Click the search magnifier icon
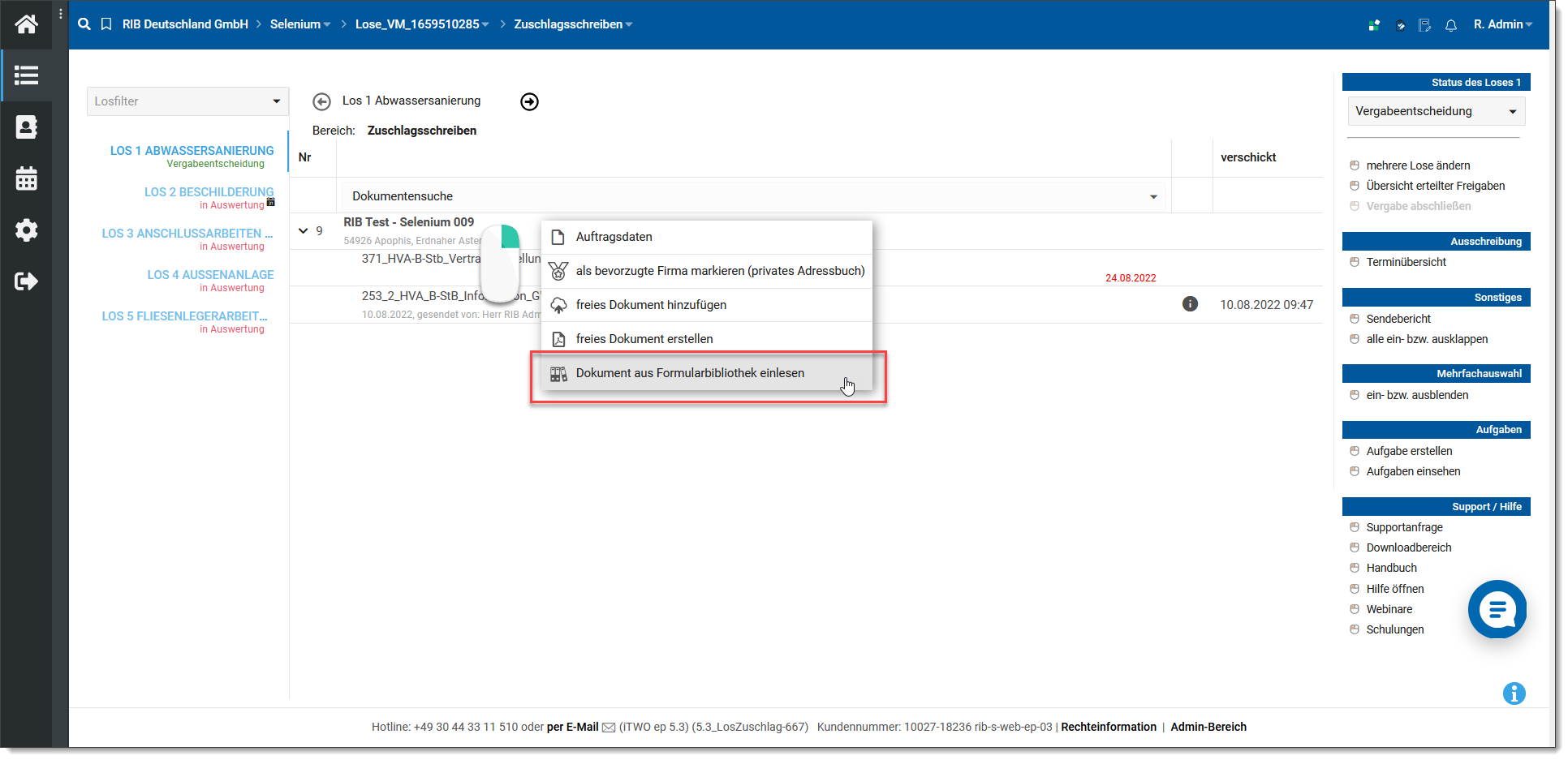The width and height of the screenshot is (1568, 760). (x=84, y=24)
